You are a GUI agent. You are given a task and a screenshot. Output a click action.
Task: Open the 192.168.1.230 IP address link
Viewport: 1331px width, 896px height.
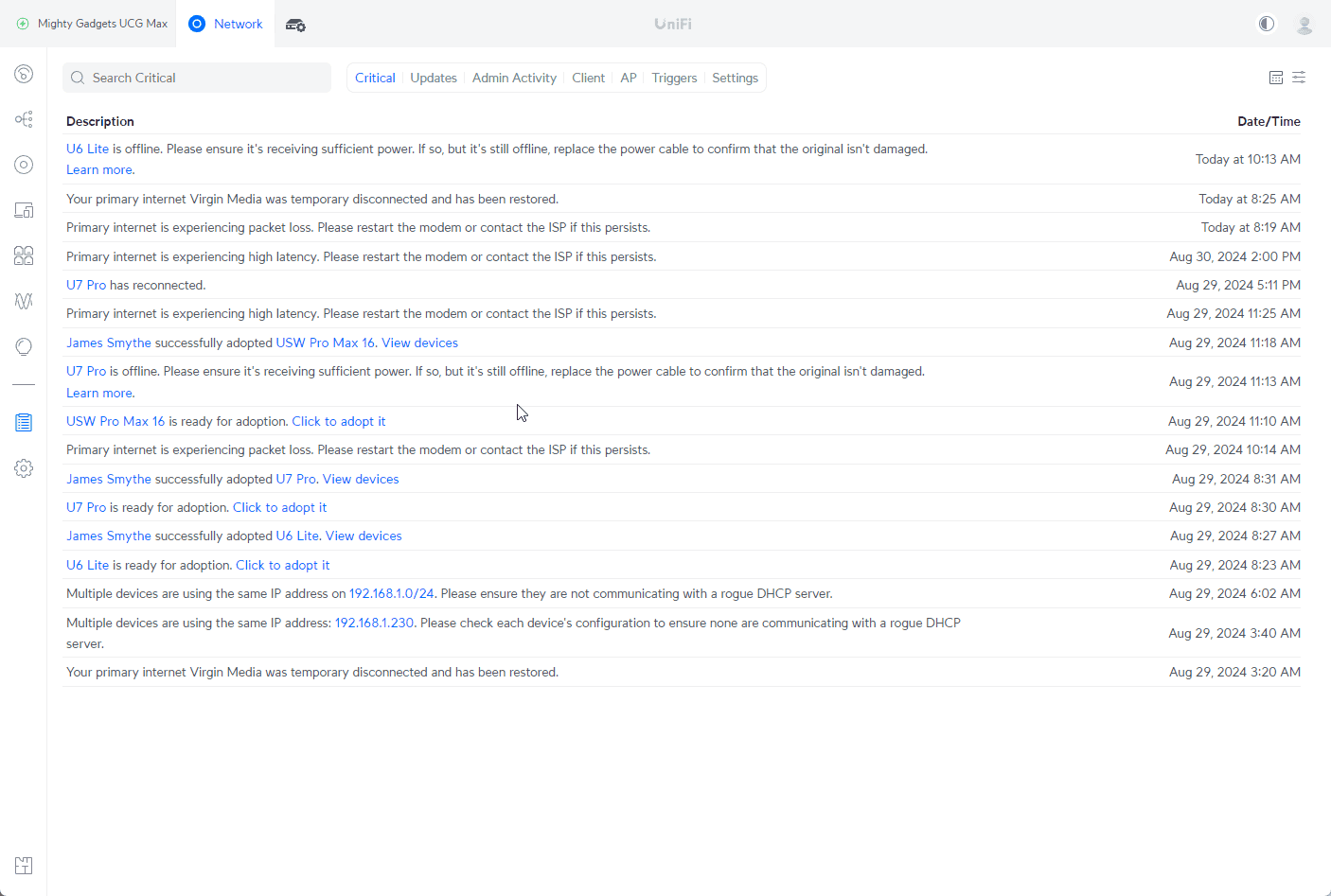pos(374,623)
